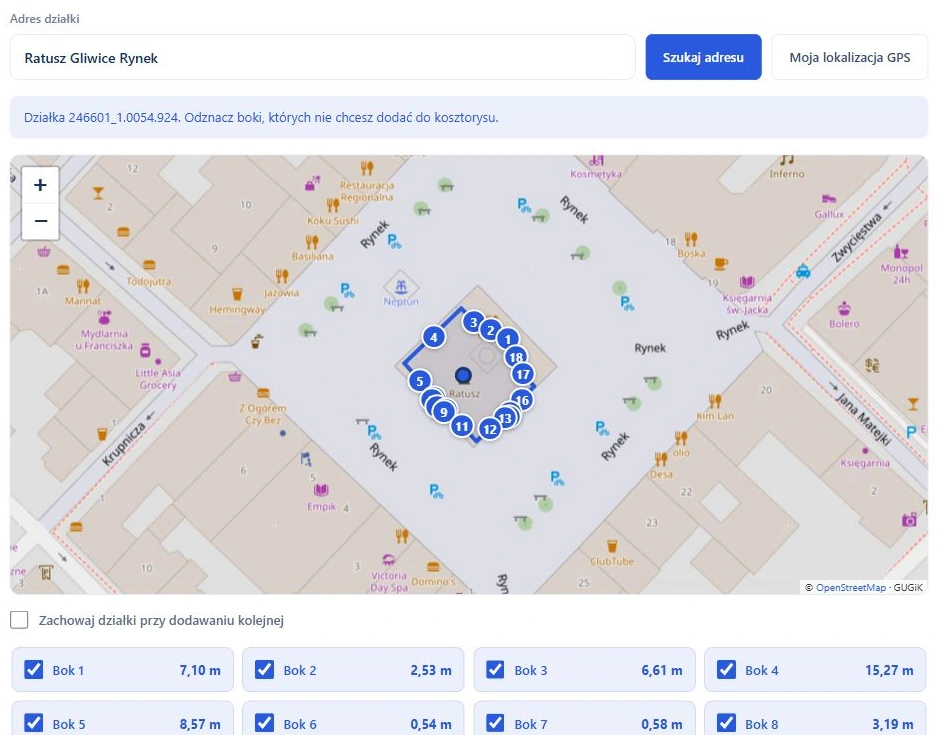Select side marker 9 on the parcel

point(443,412)
